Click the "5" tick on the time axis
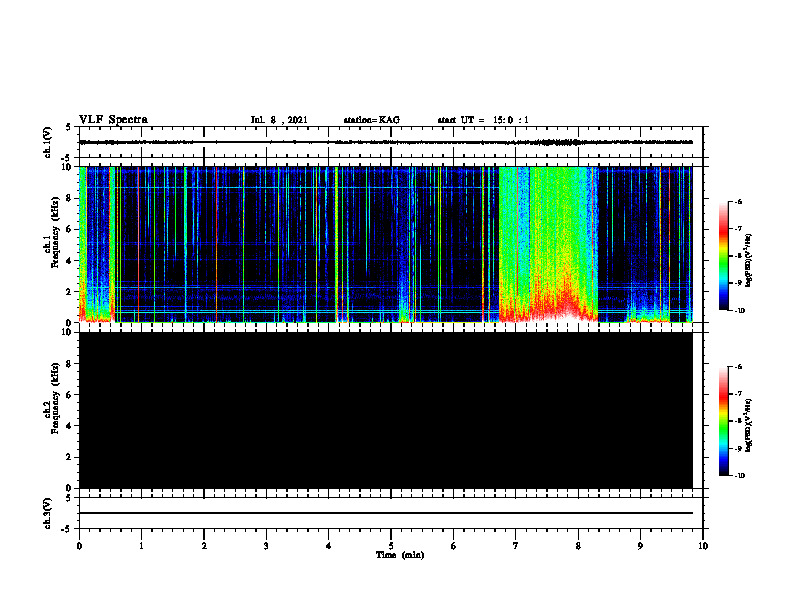792x612 pixels. [391, 546]
